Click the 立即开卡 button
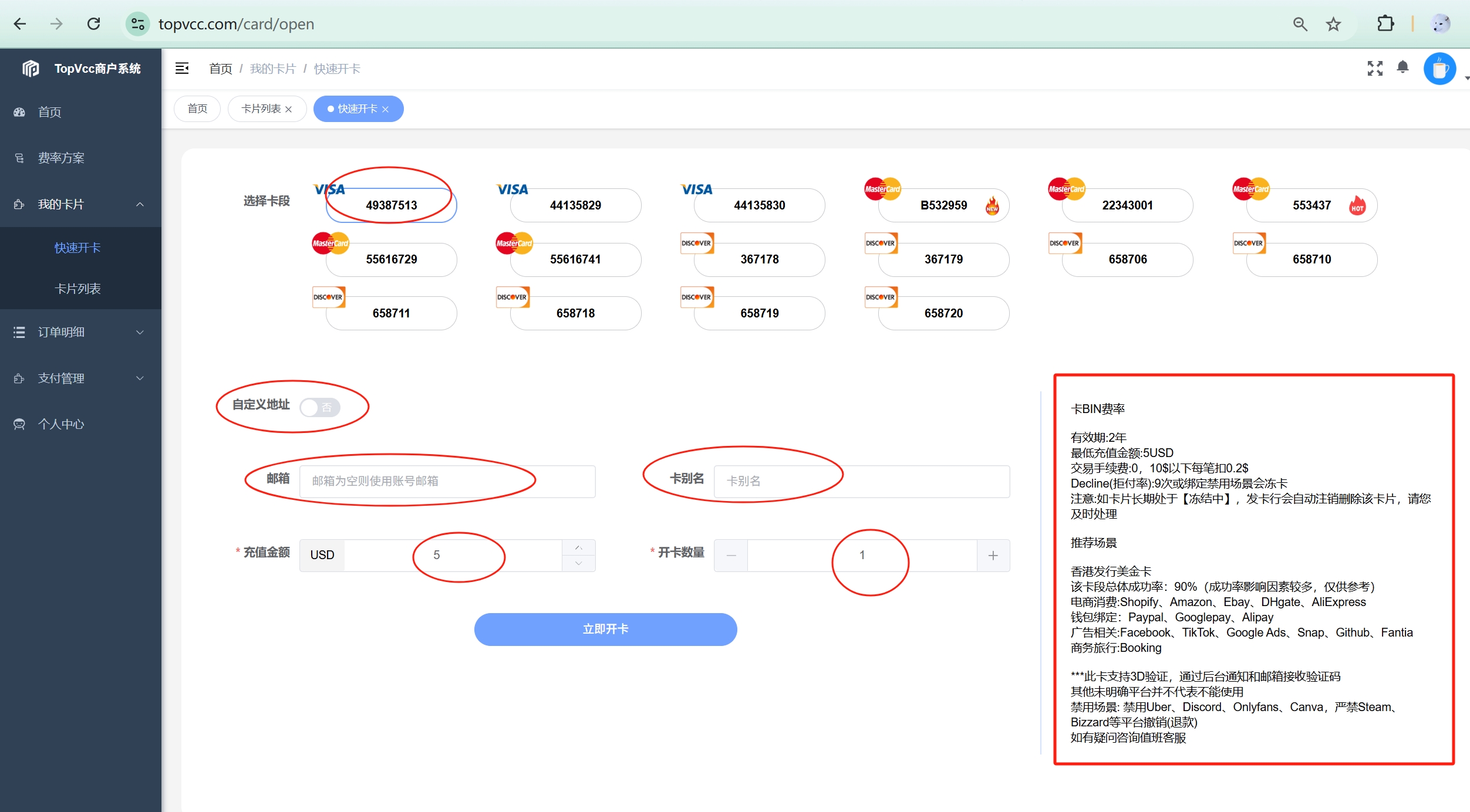 click(605, 629)
